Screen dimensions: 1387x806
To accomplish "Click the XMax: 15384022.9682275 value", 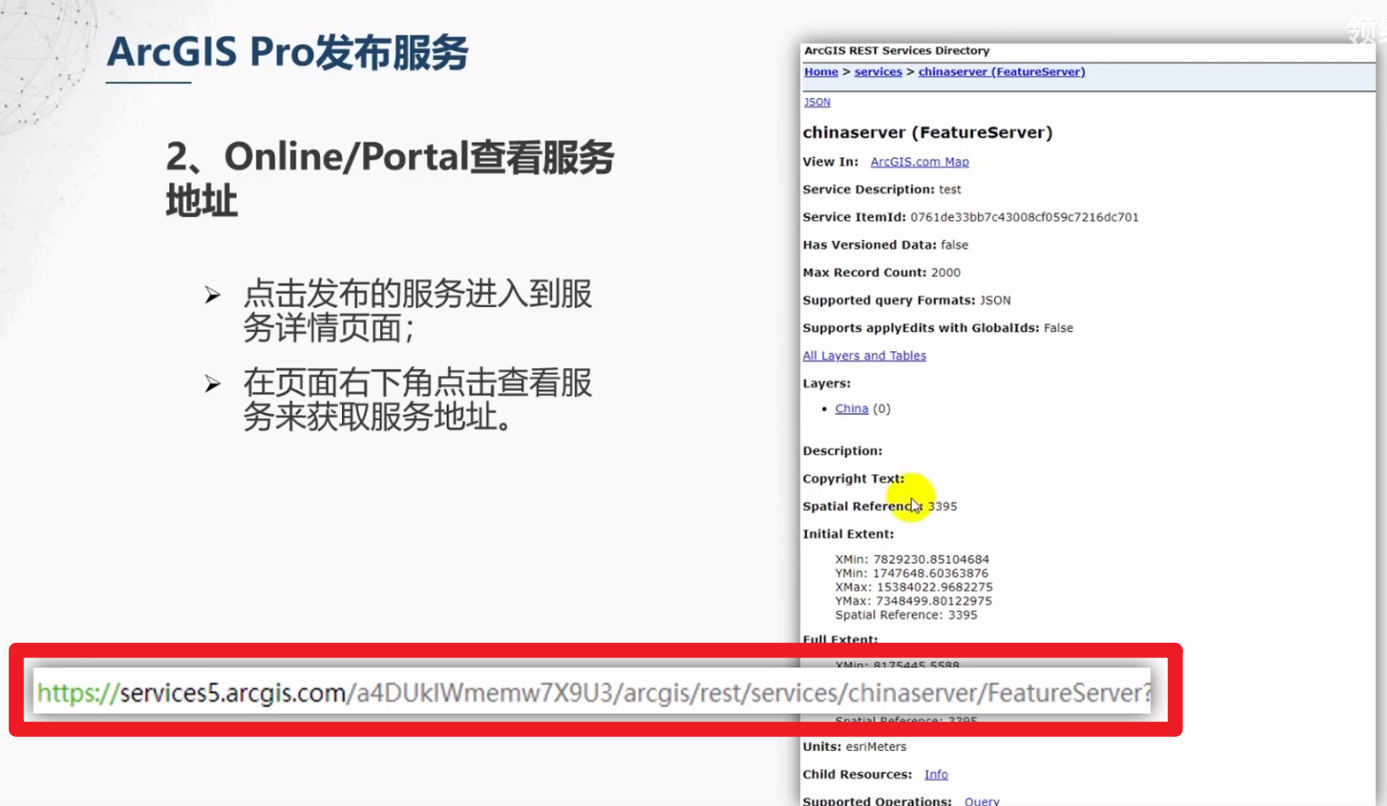I will (x=914, y=588).
